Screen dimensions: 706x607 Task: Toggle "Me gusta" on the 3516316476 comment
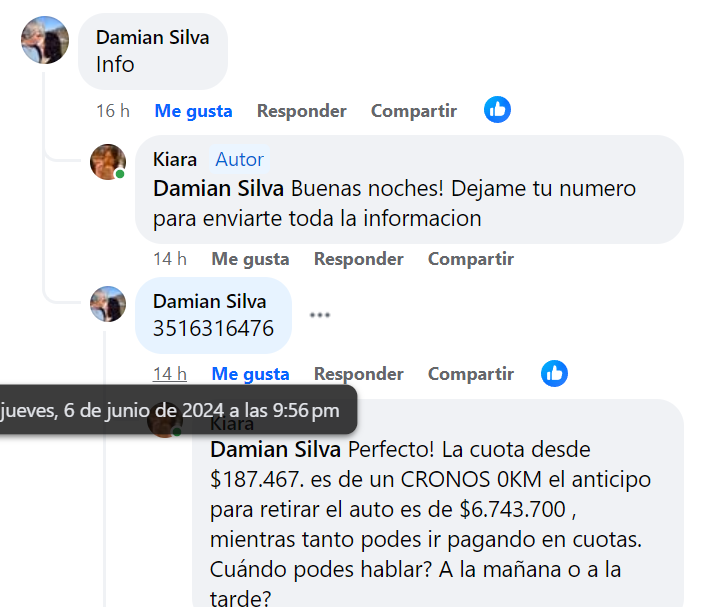[x=250, y=374]
